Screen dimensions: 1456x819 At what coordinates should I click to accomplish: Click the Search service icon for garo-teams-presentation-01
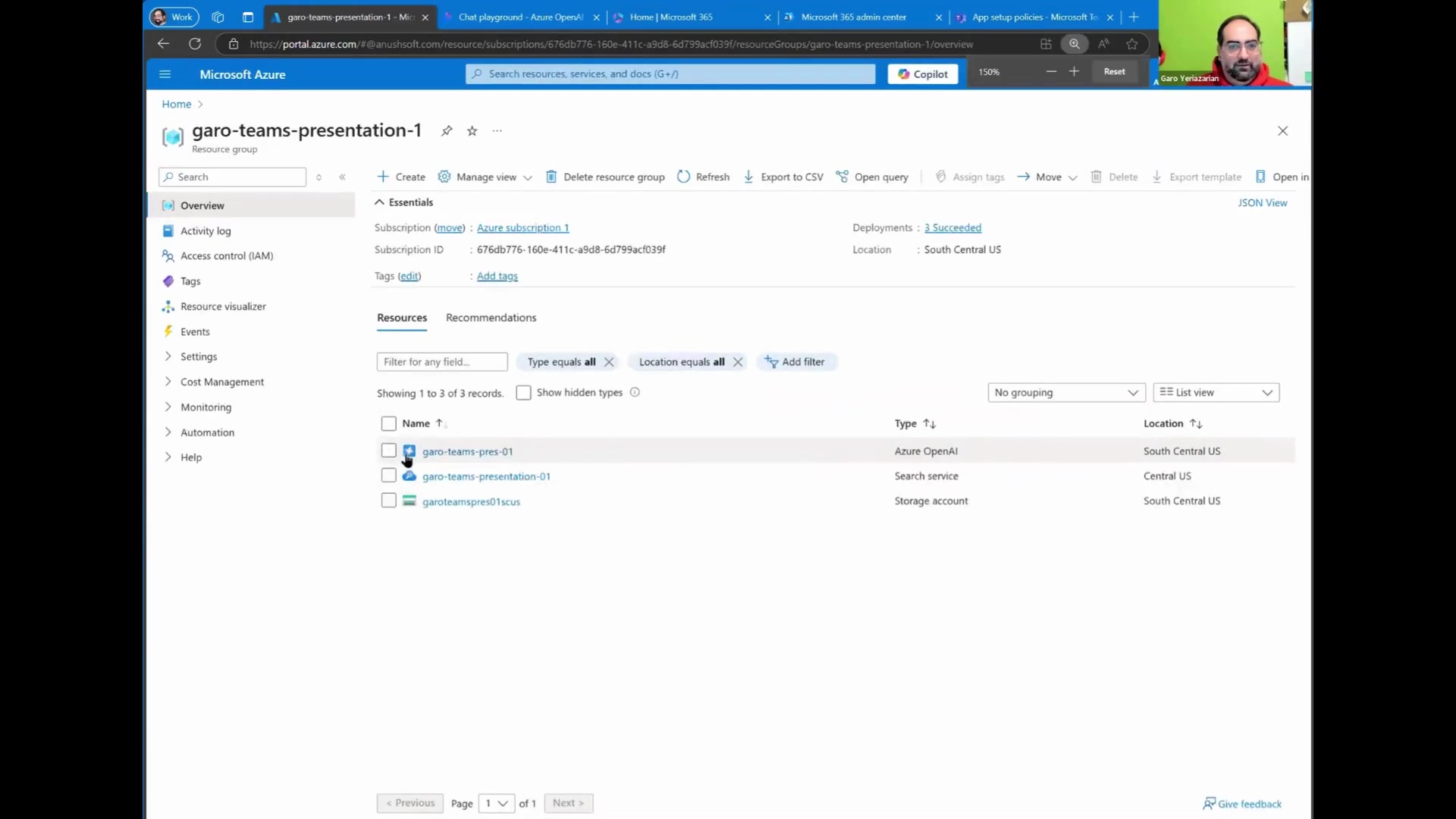(409, 476)
